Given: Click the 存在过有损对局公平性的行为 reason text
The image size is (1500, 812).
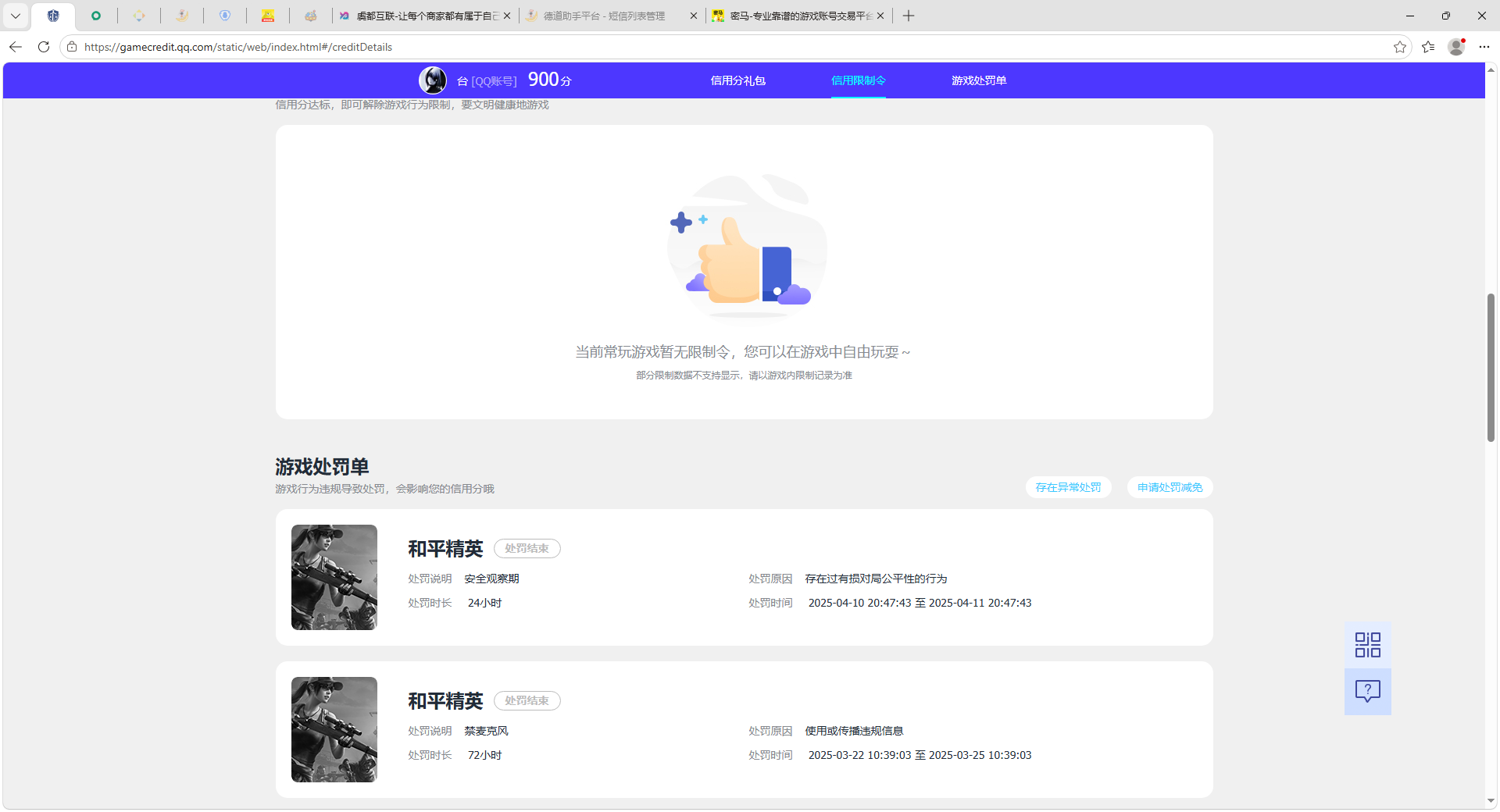Looking at the screenshot, I should (876, 579).
